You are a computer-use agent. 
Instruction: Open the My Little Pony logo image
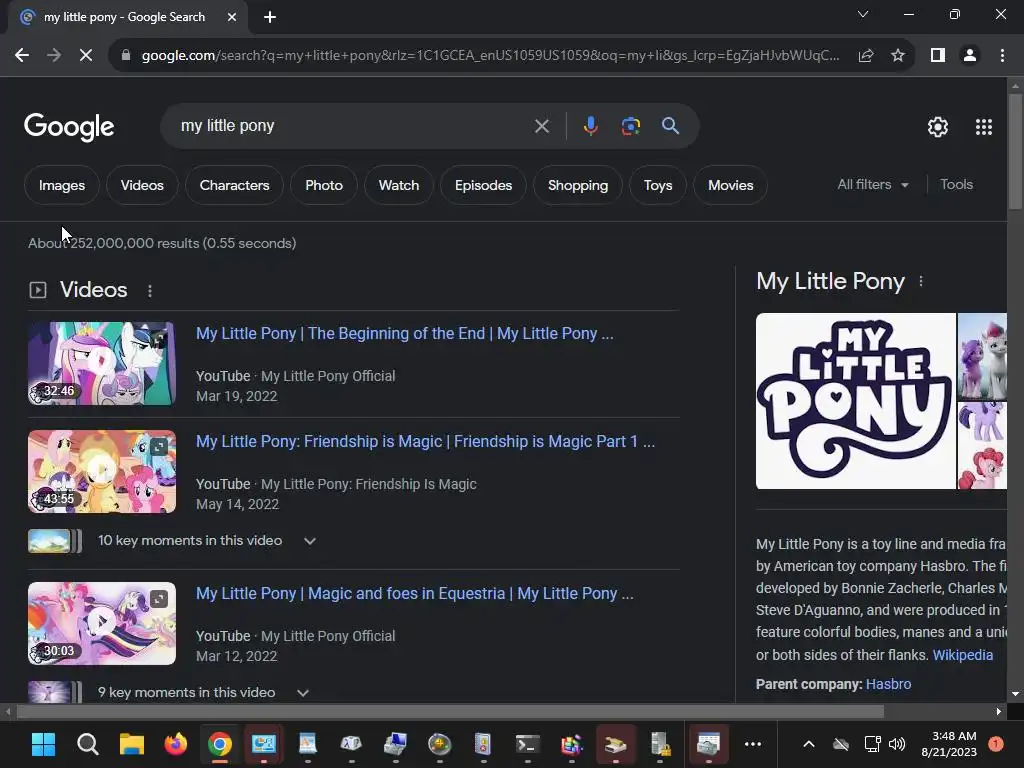856,401
